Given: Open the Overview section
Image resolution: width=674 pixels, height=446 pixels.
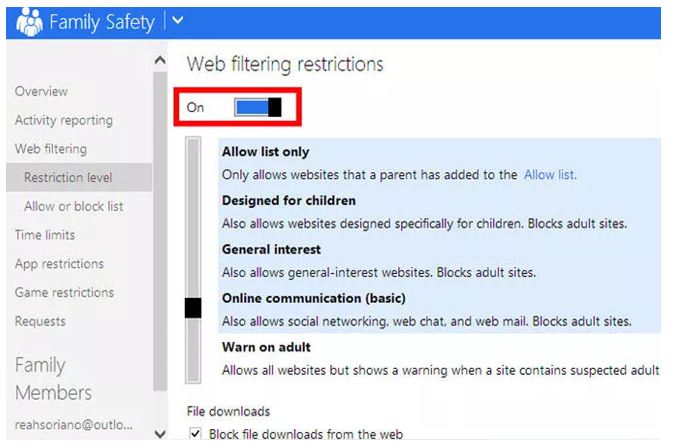Looking at the screenshot, I should pyautogui.click(x=41, y=91).
